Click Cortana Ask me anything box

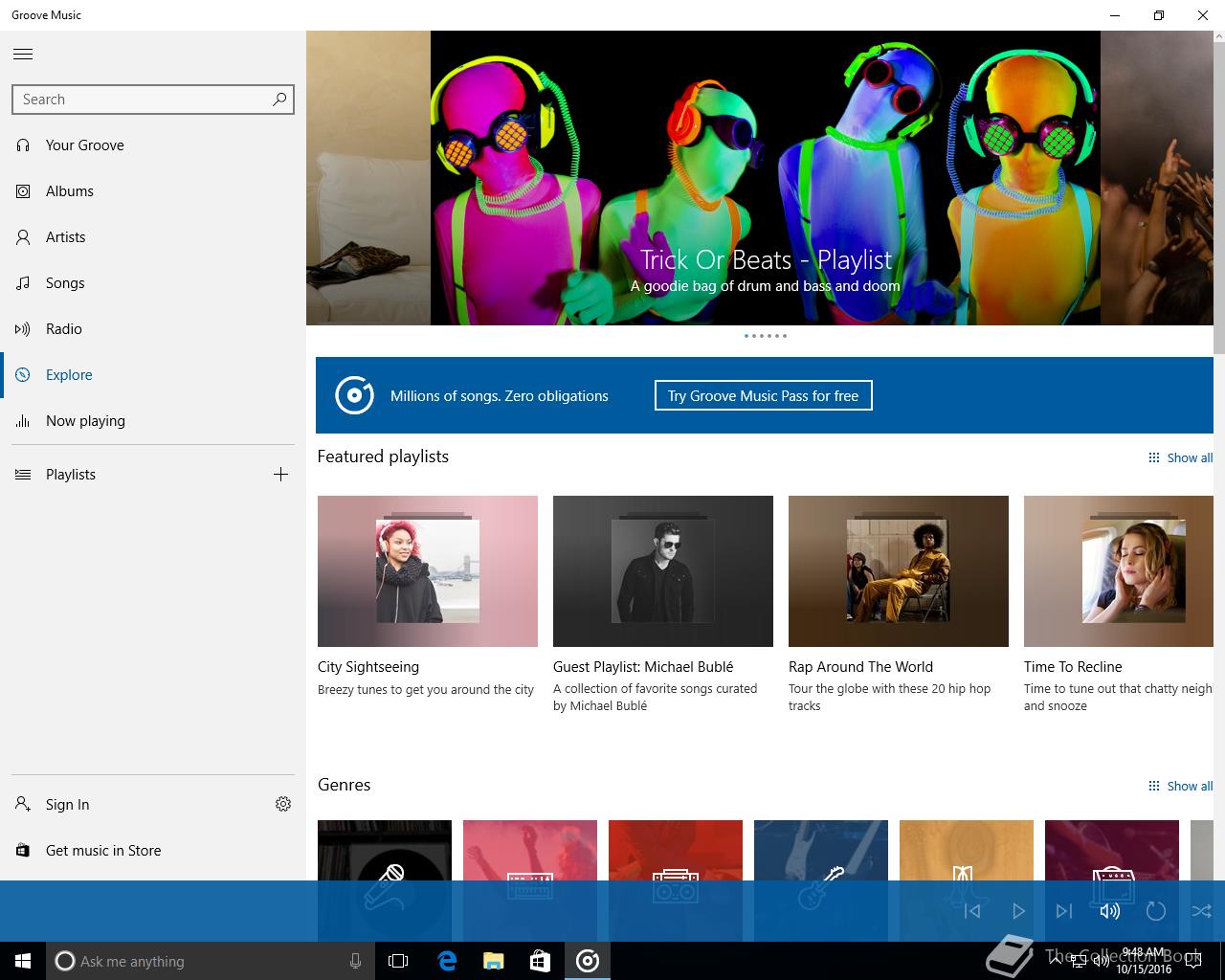(x=210, y=961)
